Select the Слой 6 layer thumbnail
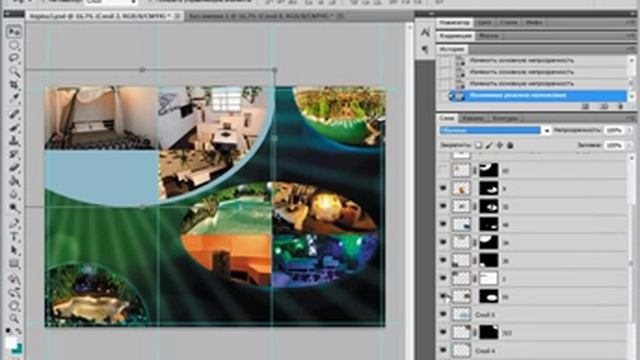Image resolution: width=640 pixels, height=360 pixels. (x=461, y=314)
